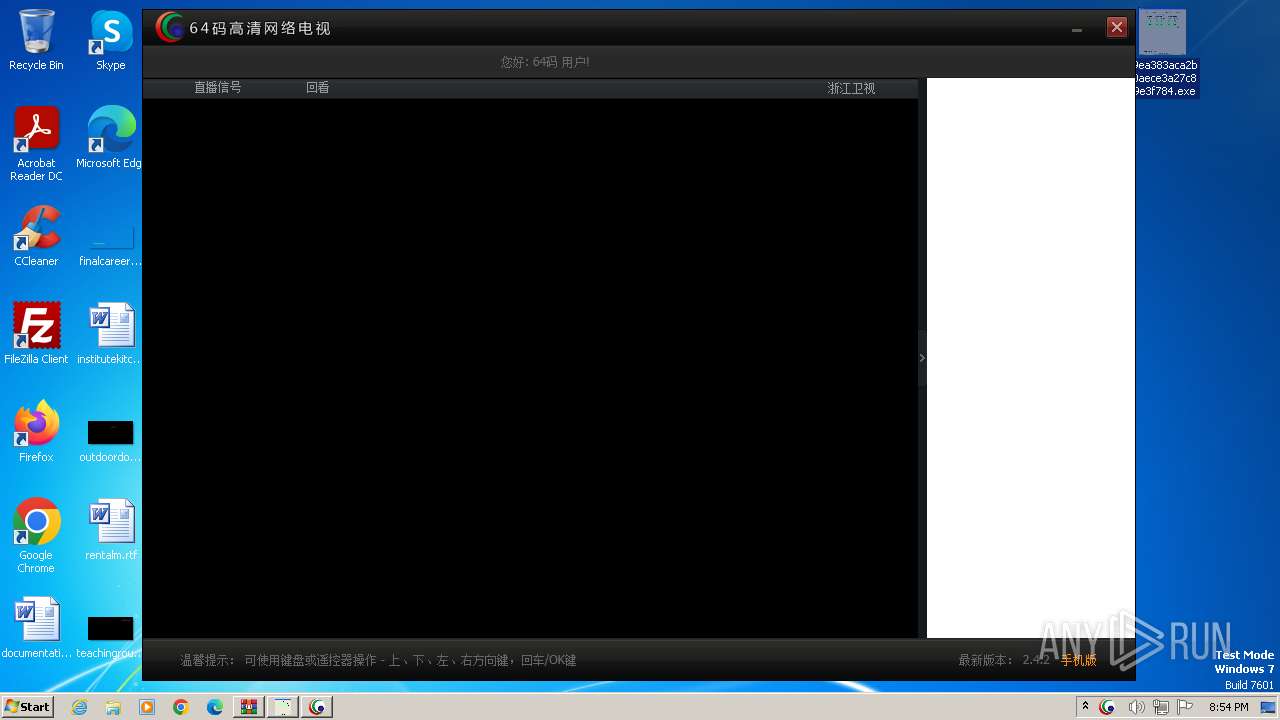The image size is (1280, 720).
Task: Launch CCleaner from the desktop
Action: [x=36, y=235]
